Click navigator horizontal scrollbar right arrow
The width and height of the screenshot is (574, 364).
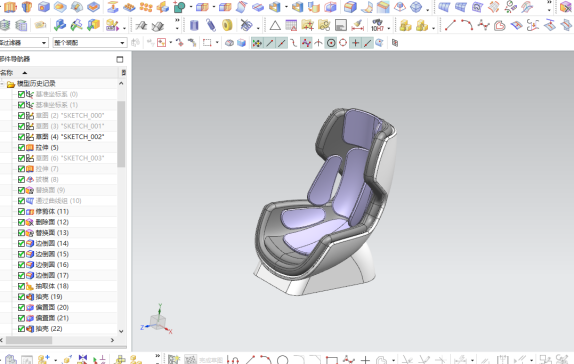(112, 340)
